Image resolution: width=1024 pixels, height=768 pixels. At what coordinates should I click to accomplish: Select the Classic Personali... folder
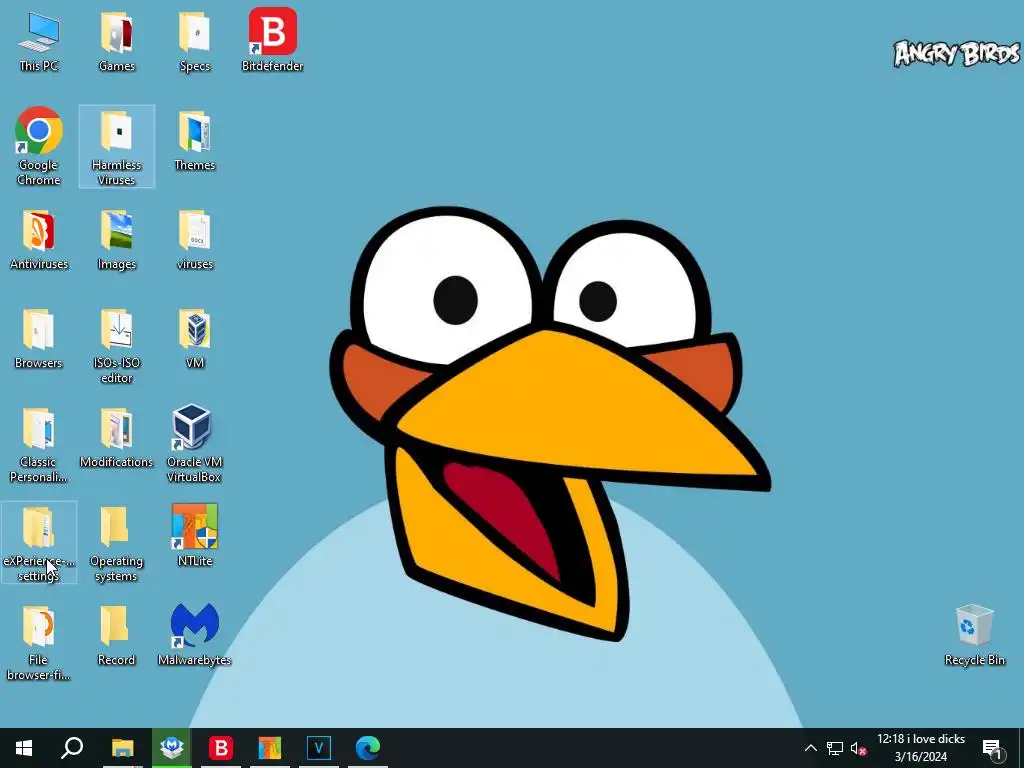point(39,445)
